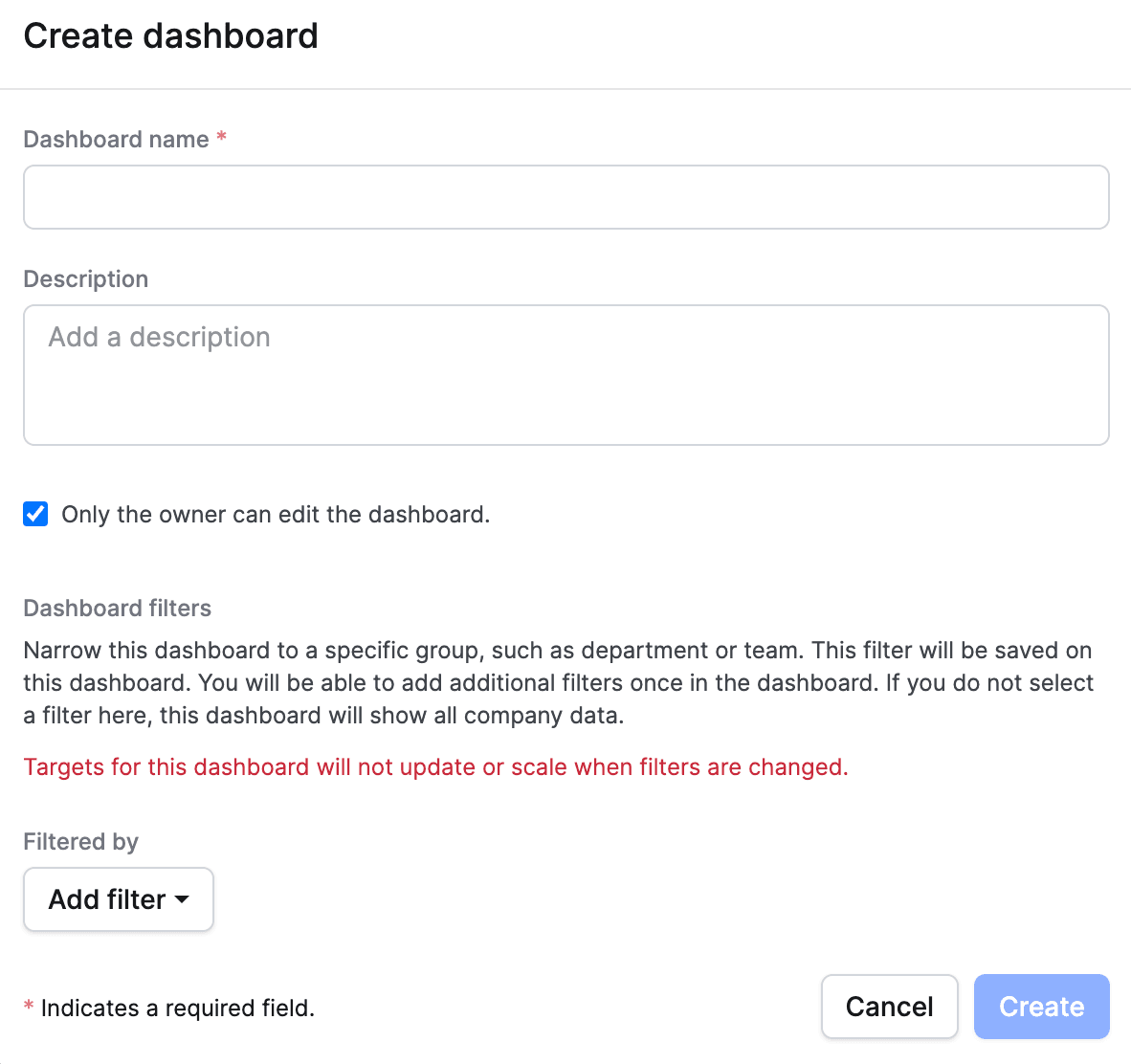Click the Dashboard filters heading
The image size is (1131, 1064).
[117, 609]
